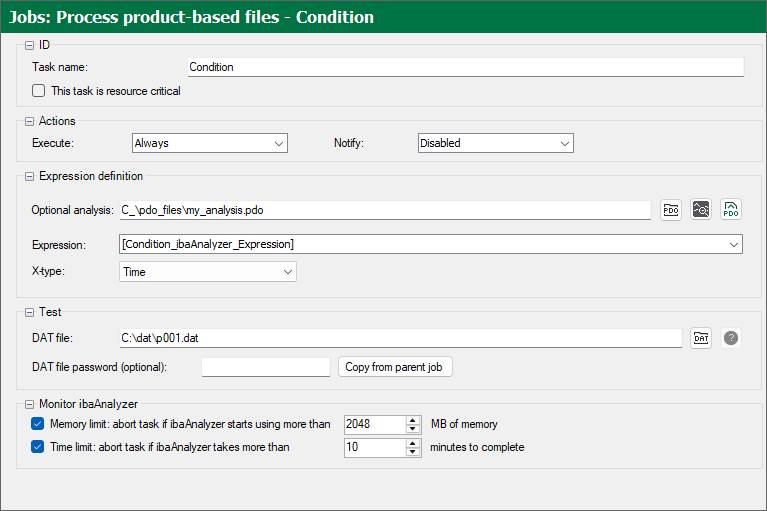767x511 pixels.
Task: Click the Task name field with 'Condition'
Action: [466, 67]
